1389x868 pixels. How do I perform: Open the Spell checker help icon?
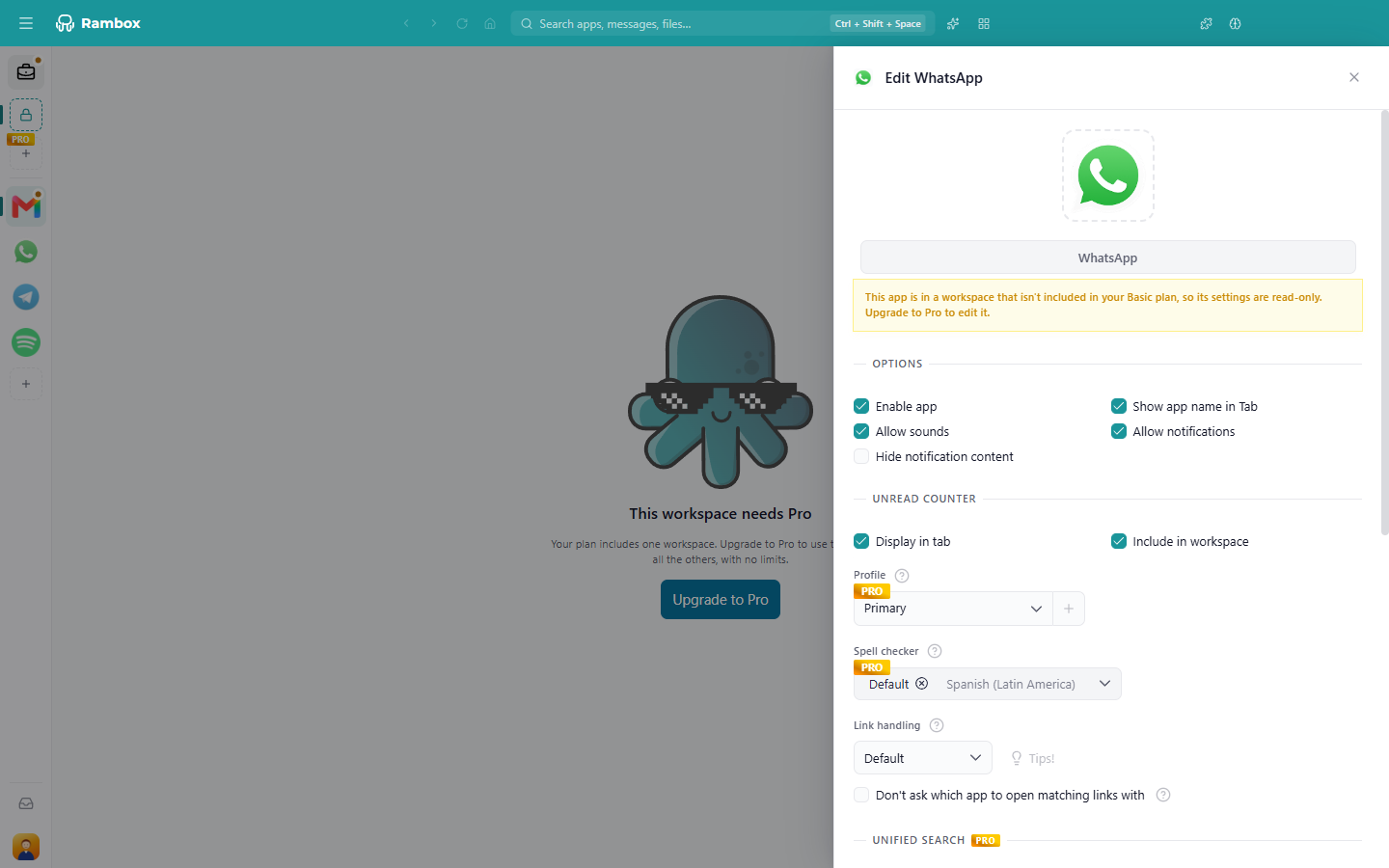(x=935, y=651)
